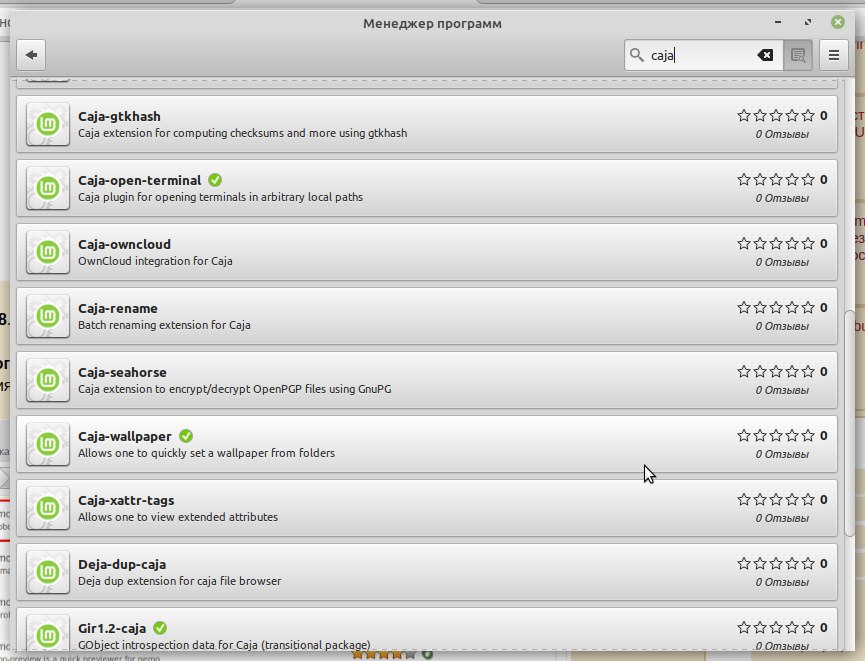
Task: Click the magnifier icon in search box
Action: [x=637, y=55]
